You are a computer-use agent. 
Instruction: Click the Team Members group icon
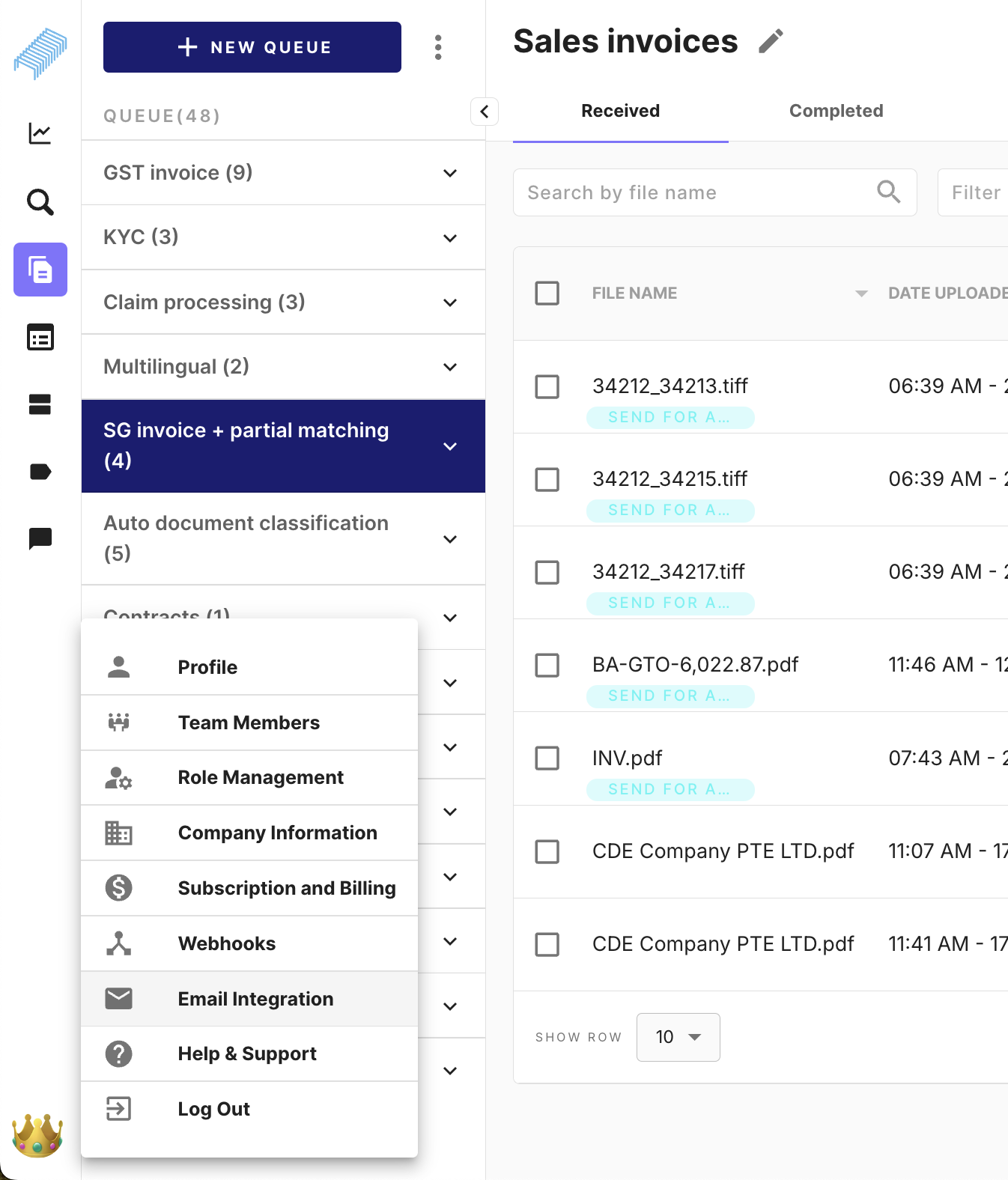click(118, 723)
